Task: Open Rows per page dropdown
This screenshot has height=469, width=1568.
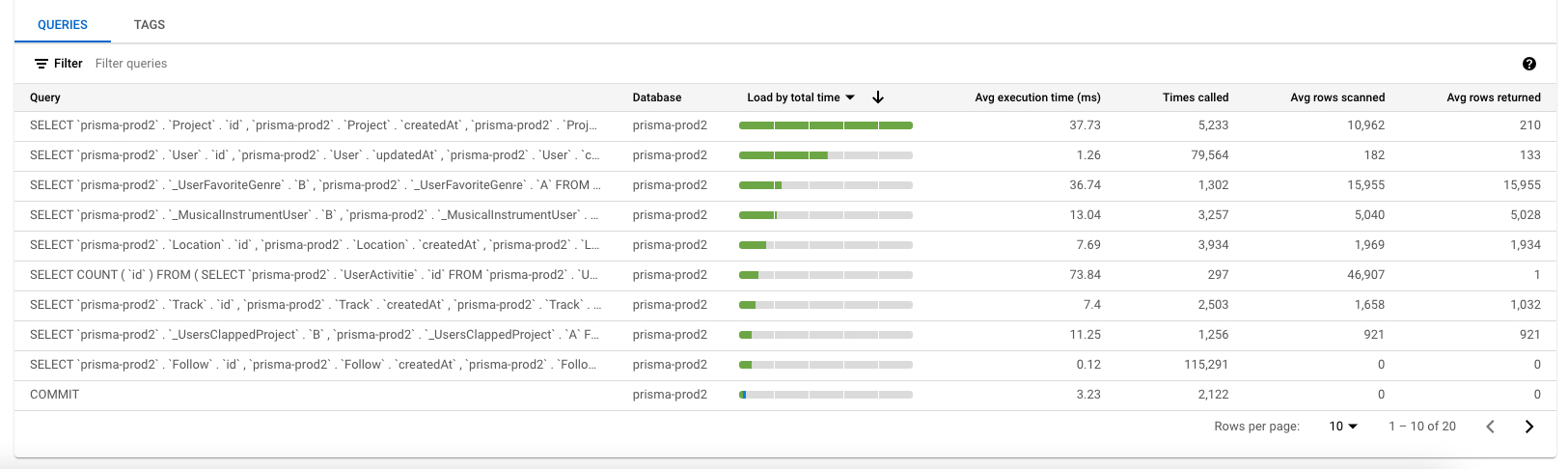Action: click(1343, 427)
